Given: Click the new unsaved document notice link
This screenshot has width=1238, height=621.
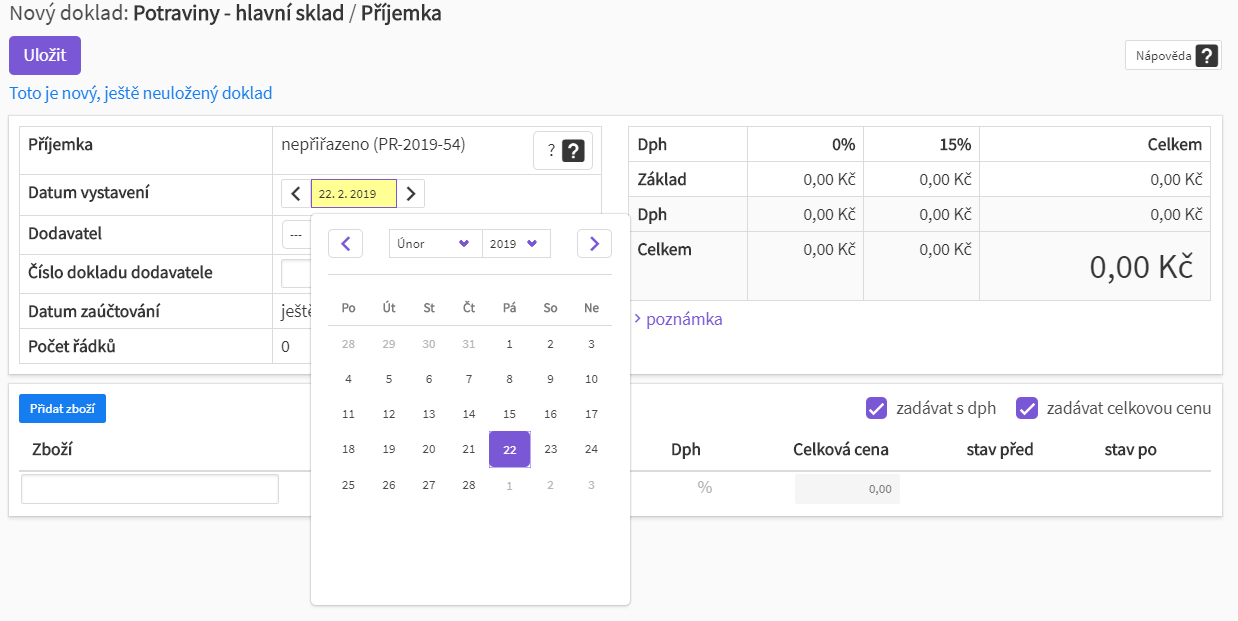Looking at the screenshot, I should click(141, 93).
